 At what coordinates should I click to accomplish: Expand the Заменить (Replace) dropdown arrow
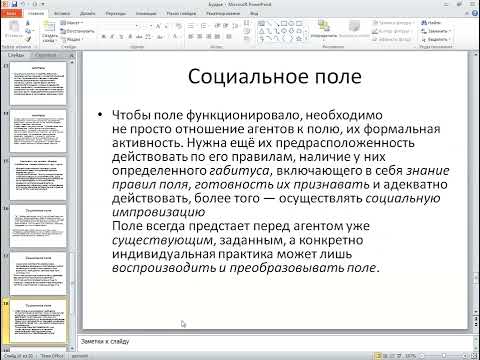click(x=450, y=31)
